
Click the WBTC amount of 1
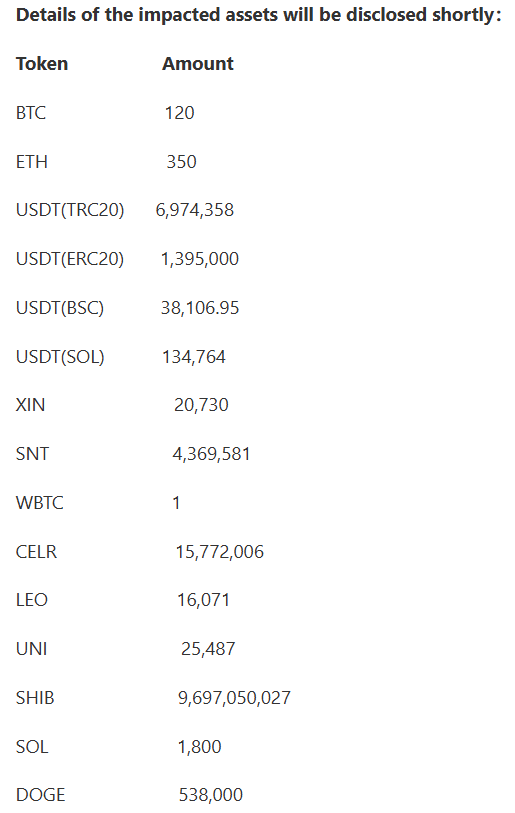[x=176, y=503]
